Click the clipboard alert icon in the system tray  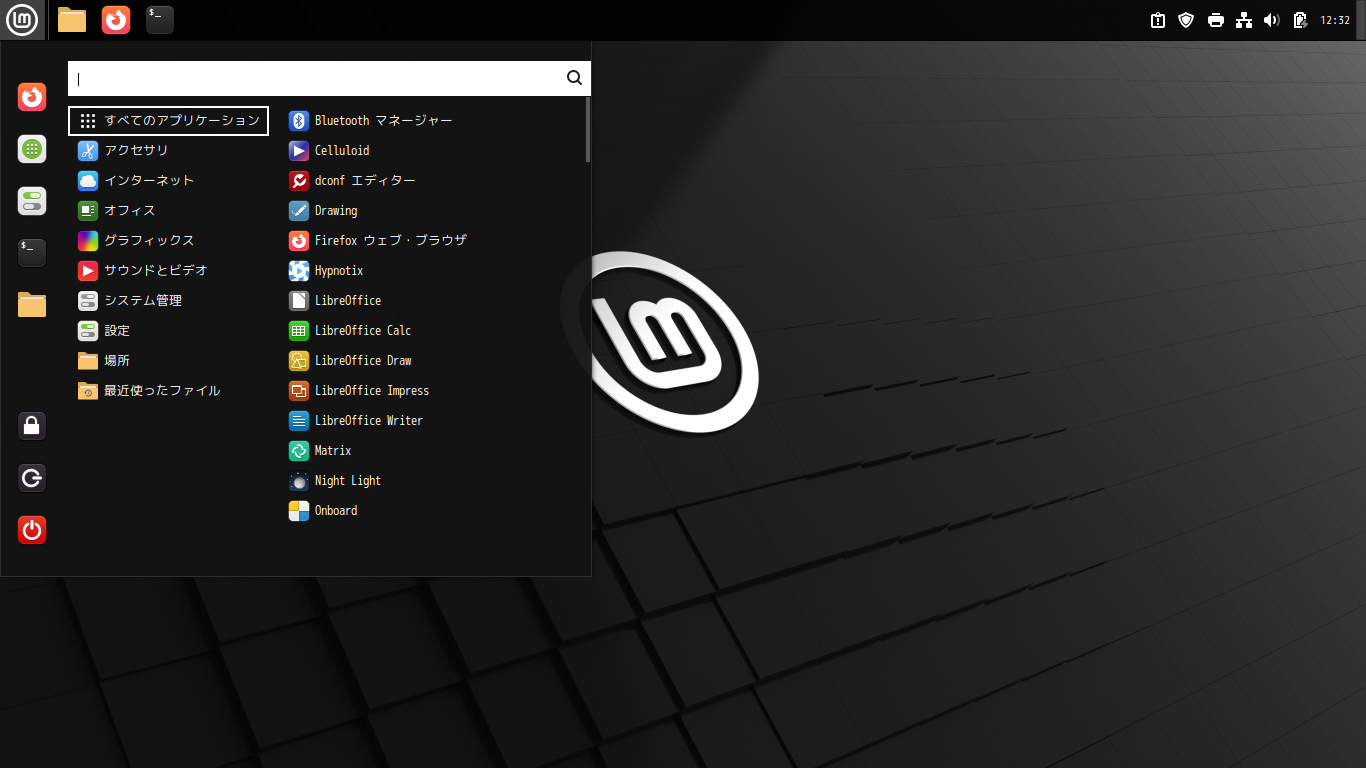1158,20
